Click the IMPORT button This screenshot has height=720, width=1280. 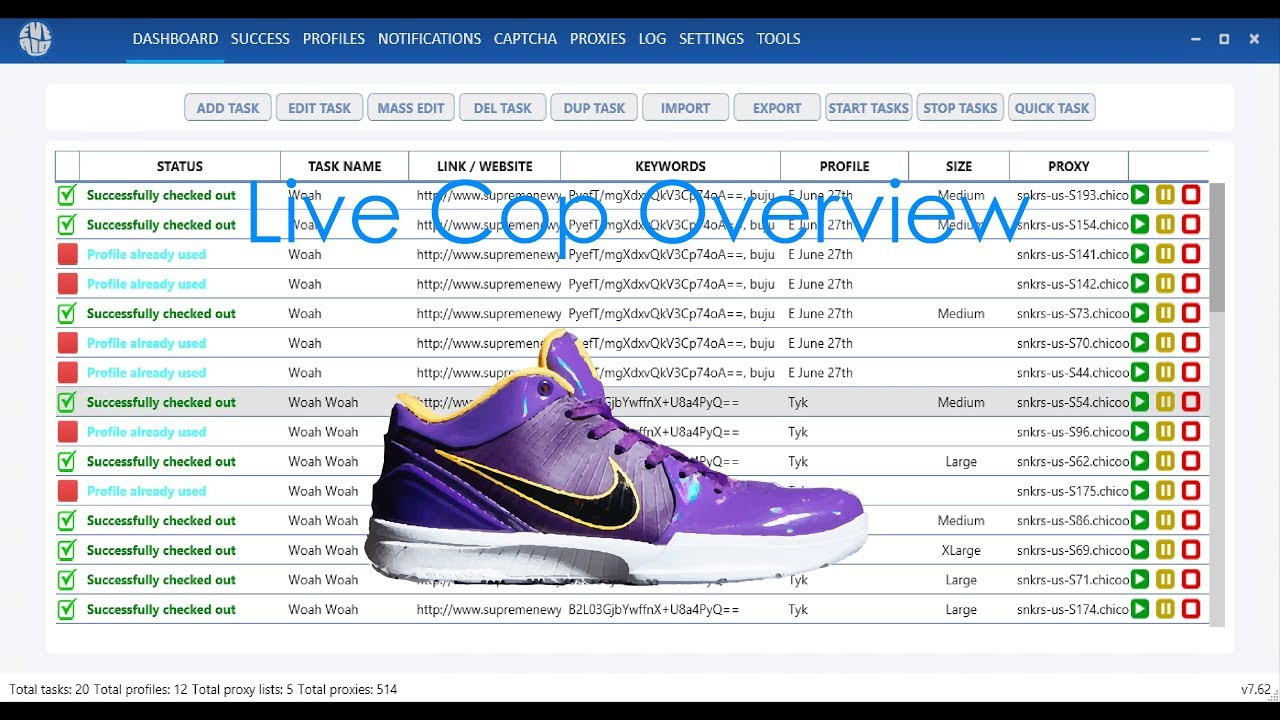(x=685, y=108)
